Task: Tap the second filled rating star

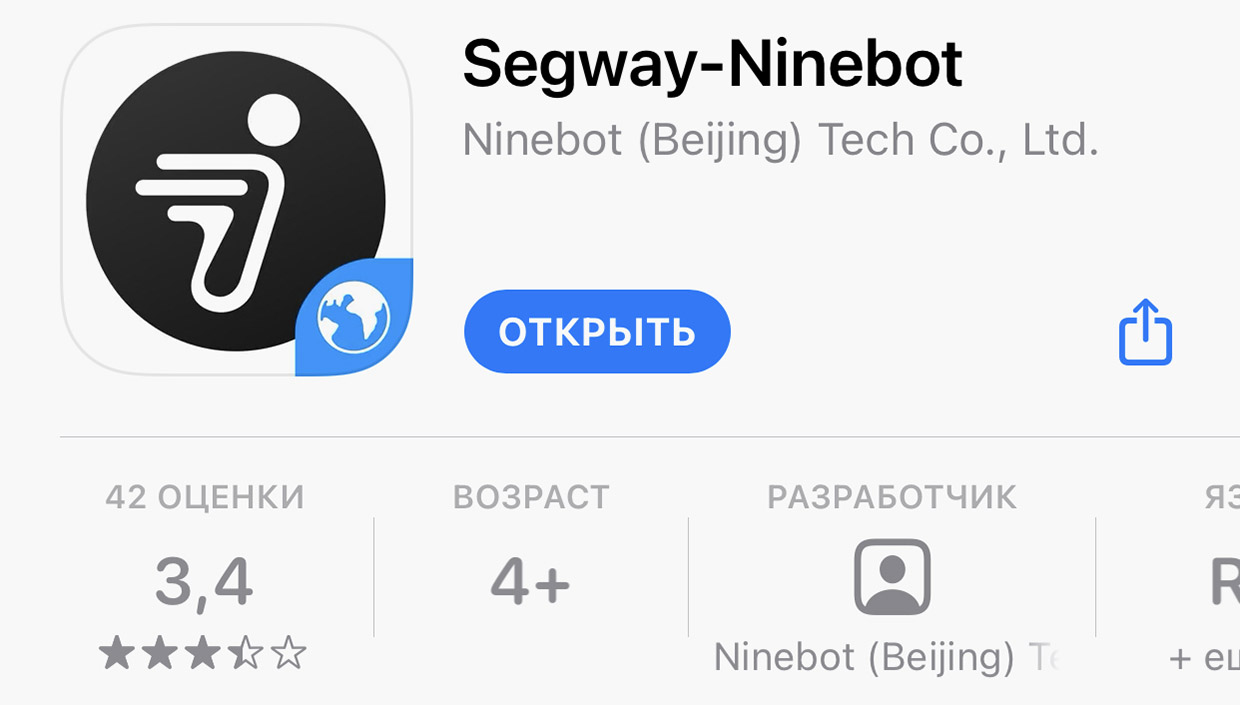Action: tap(159, 655)
